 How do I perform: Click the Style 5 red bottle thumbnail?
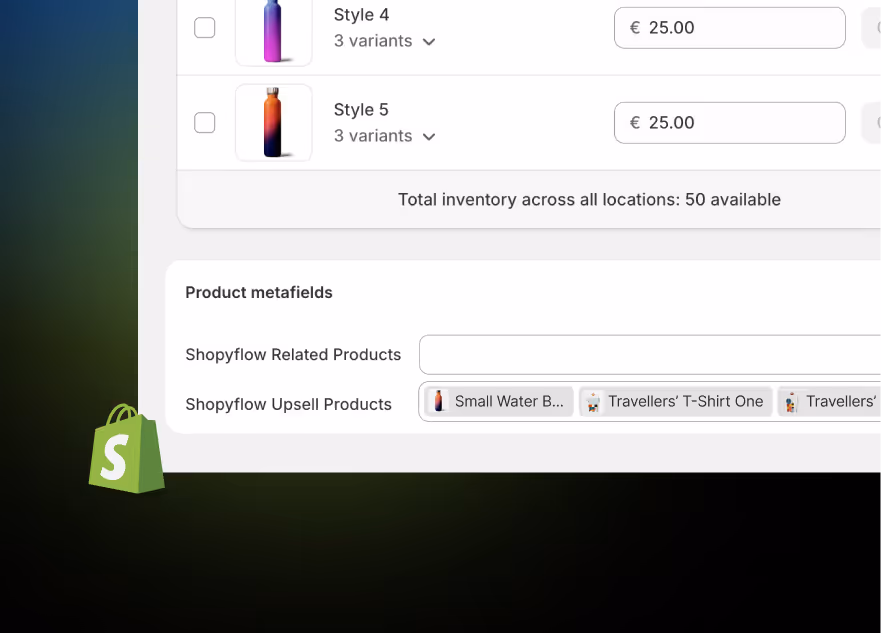273,122
